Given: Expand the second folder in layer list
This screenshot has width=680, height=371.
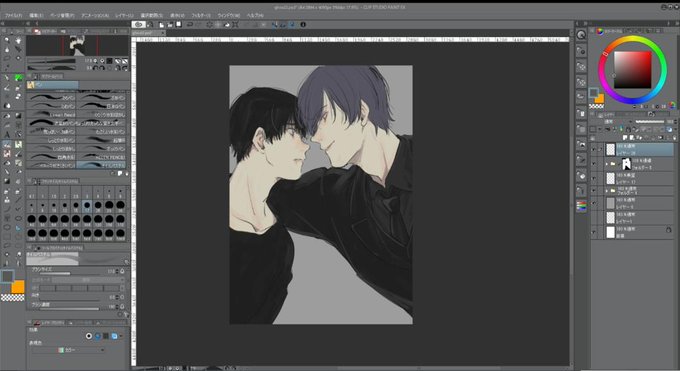Looking at the screenshot, I should click(607, 191).
